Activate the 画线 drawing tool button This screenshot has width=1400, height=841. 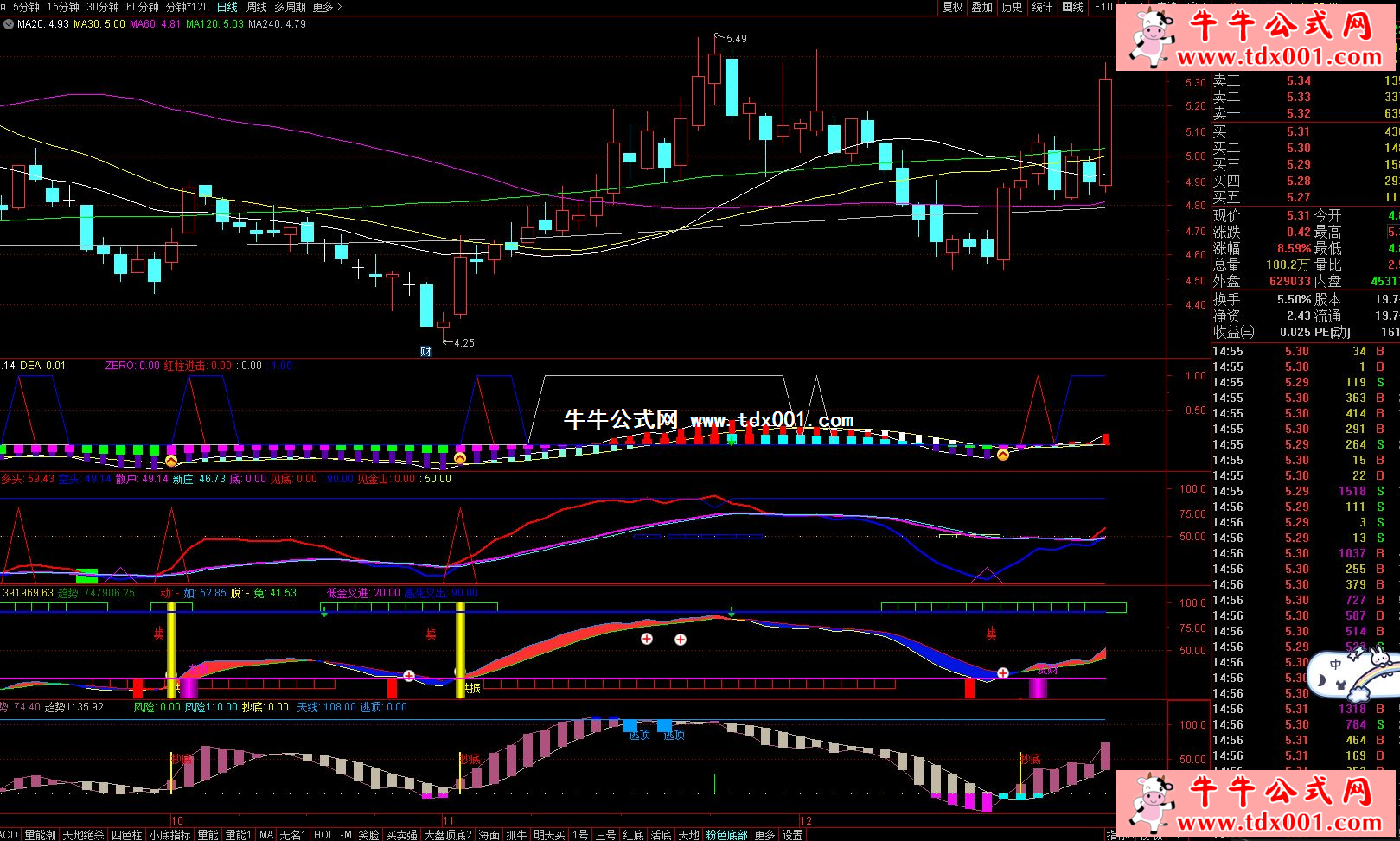pos(1072,7)
